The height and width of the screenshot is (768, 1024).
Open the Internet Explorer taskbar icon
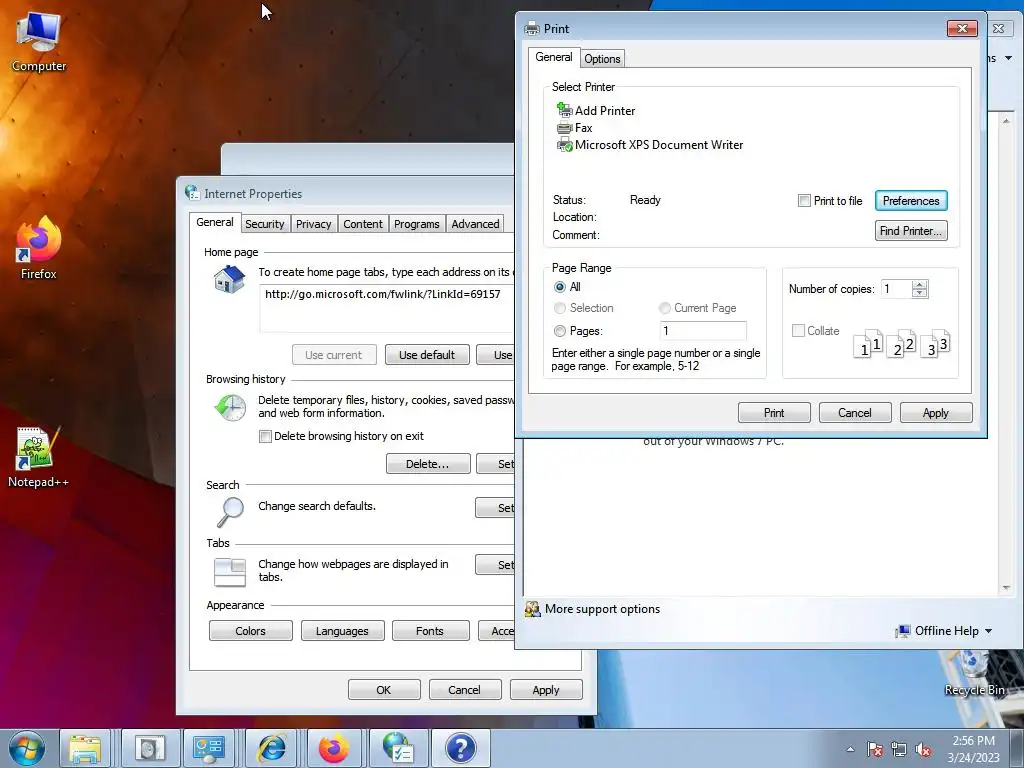[x=272, y=748]
